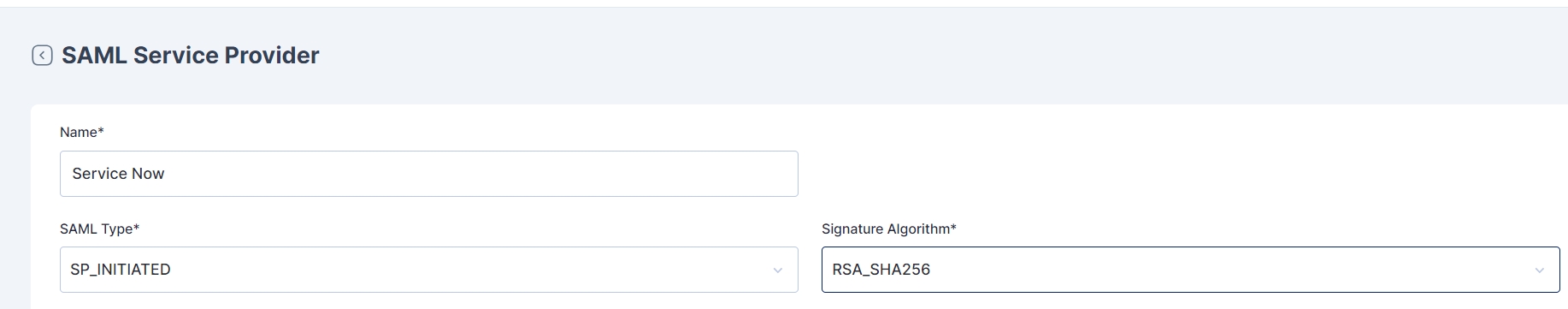Click the gray header area right of the title
The width and height of the screenshot is (1568, 309).
click(x=940, y=56)
